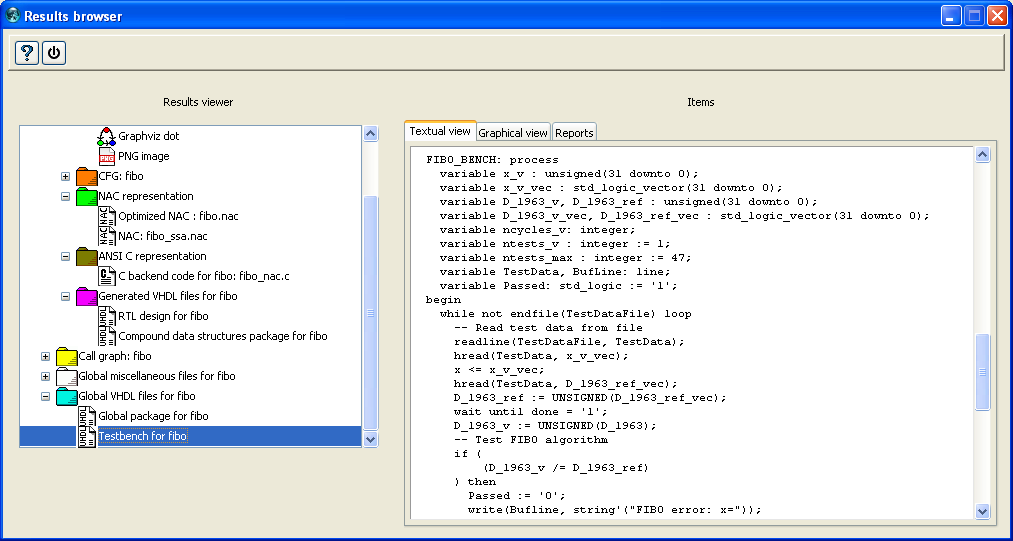Image resolution: width=1013 pixels, height=541 pixels.
Task: Minimize the Results browser window
Action: 951,16
